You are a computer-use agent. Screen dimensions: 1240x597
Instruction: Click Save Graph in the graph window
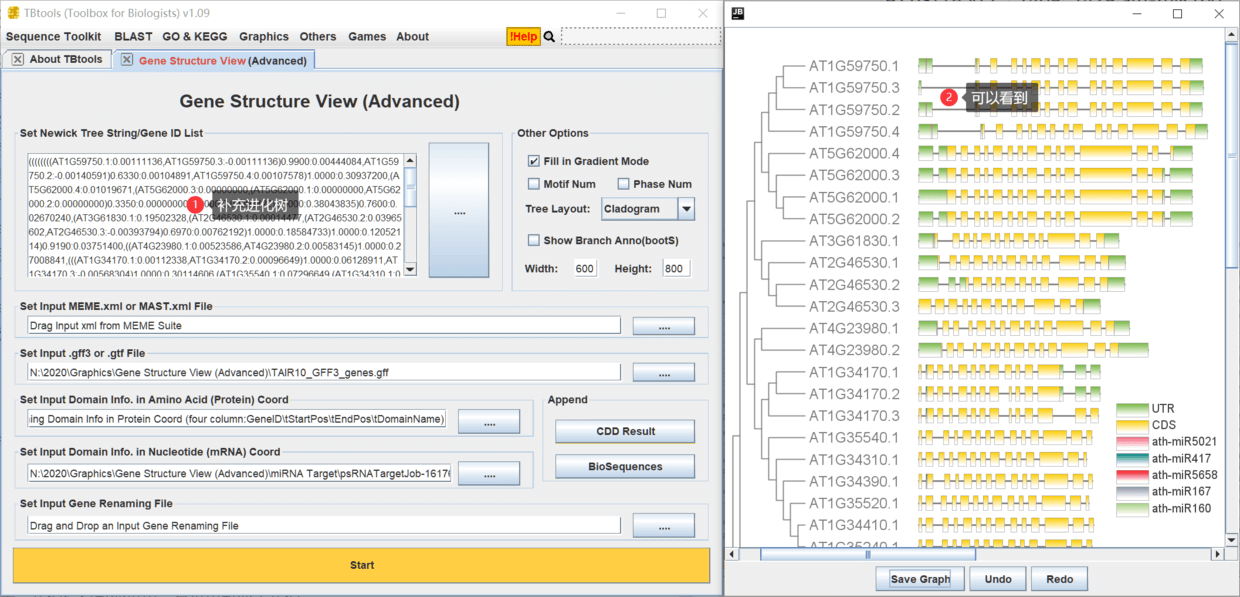point(920,579)
